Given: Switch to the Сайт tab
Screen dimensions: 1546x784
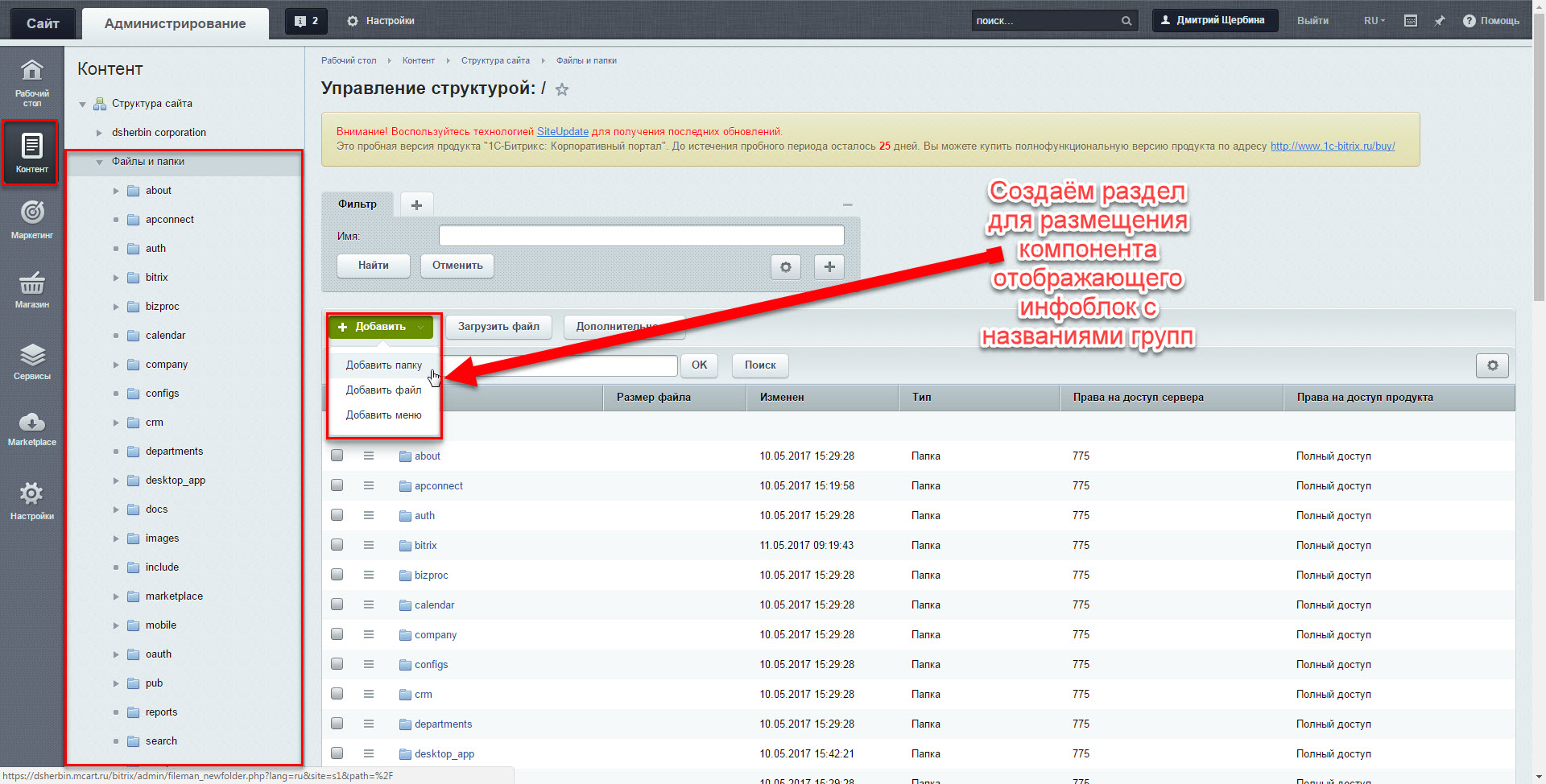Looking at the screenshot, I should click(43, 23).
